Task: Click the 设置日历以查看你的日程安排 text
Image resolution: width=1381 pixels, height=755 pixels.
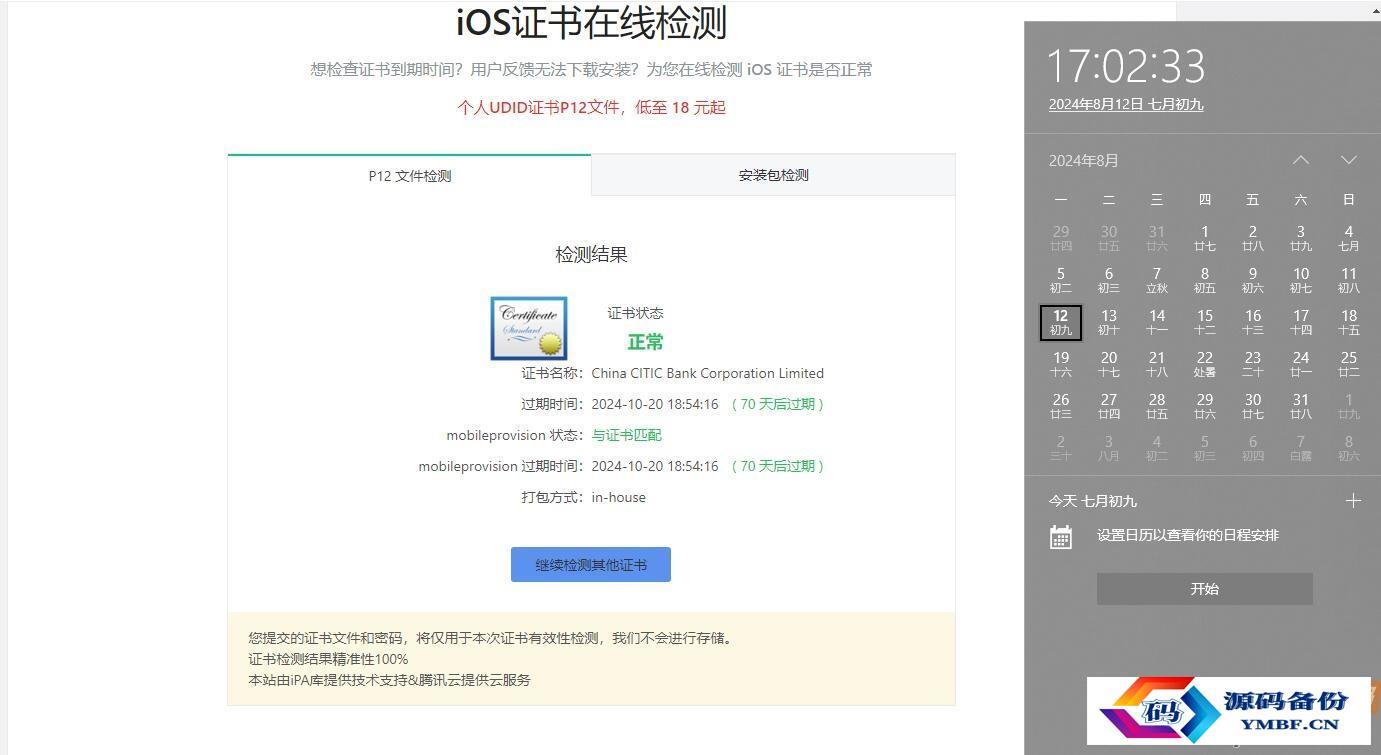Action: point(1187,535)
